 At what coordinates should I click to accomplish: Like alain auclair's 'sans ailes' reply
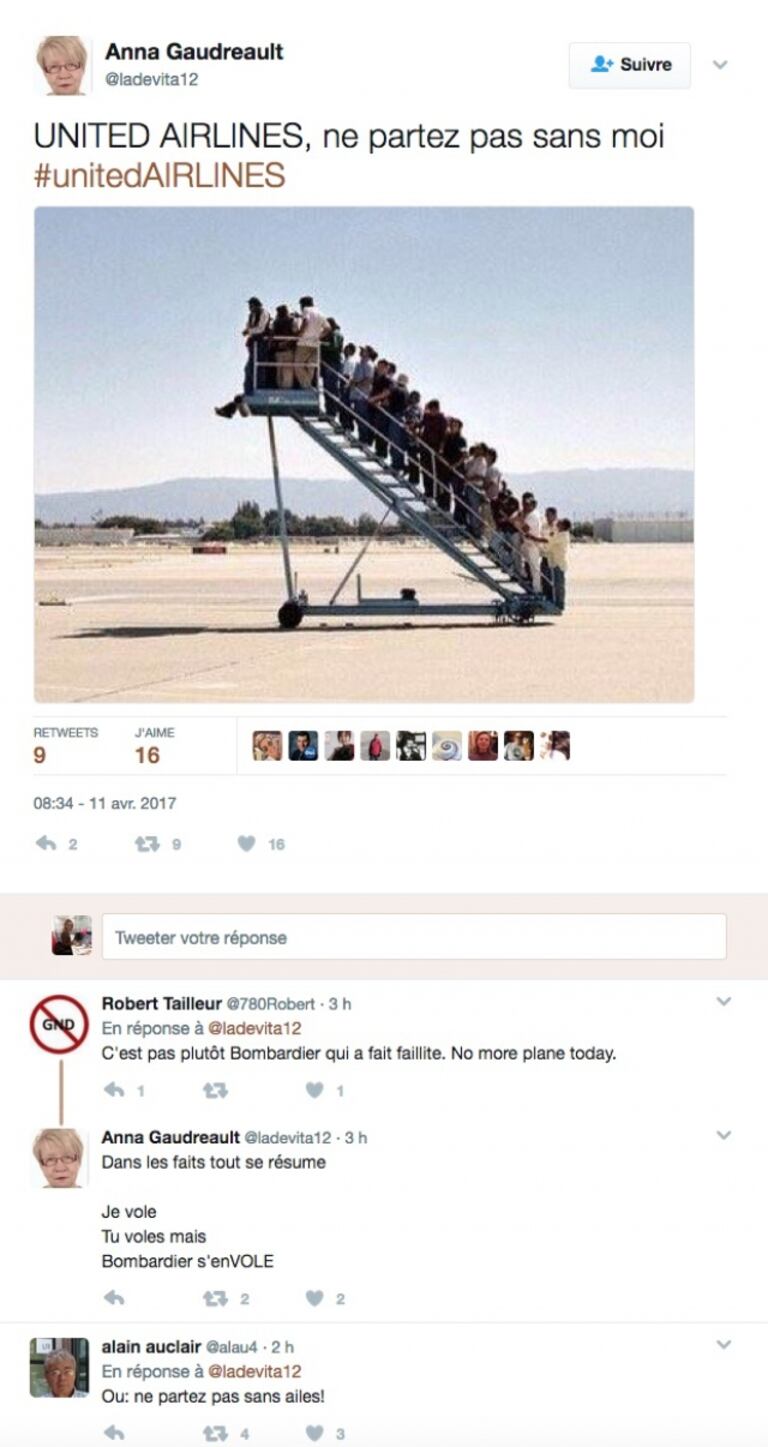314,1433
